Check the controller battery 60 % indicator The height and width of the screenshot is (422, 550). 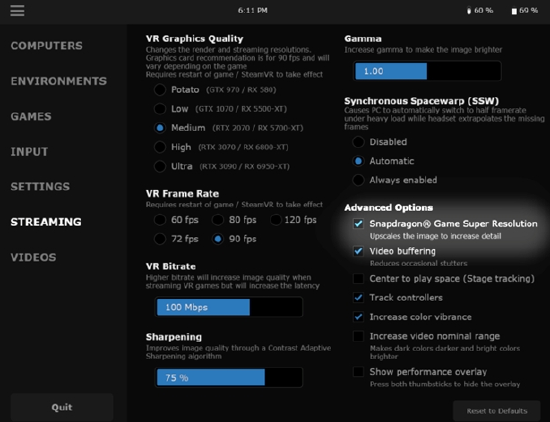[479, 11]
